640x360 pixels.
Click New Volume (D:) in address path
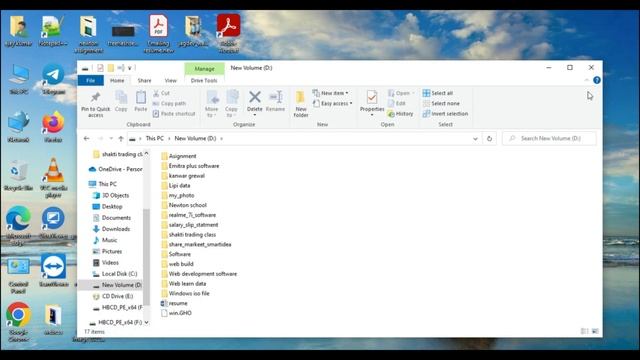click(195, 138)
